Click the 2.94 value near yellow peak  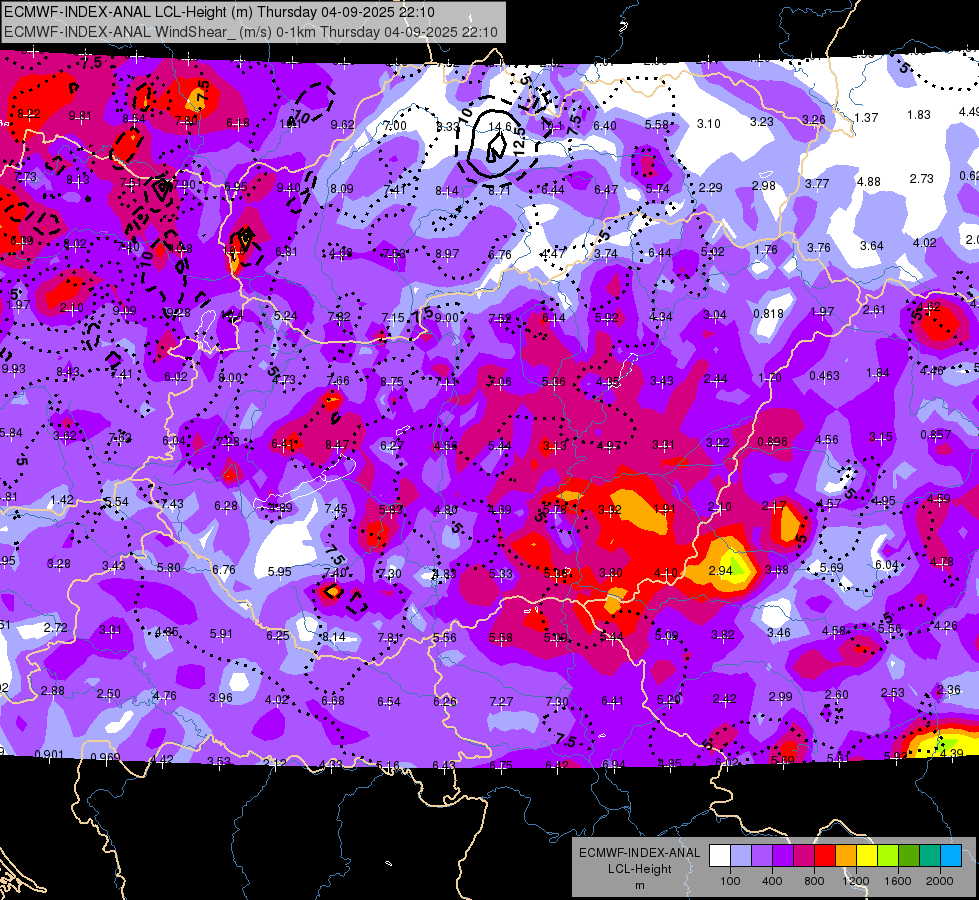[x=720, y=570]
